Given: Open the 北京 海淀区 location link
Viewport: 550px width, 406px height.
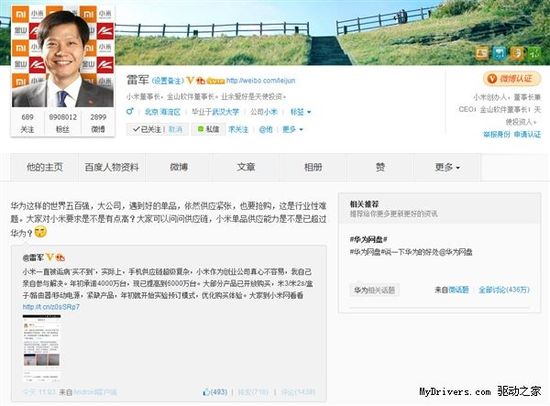Looking at the screenshot, I should pos(162,112).
